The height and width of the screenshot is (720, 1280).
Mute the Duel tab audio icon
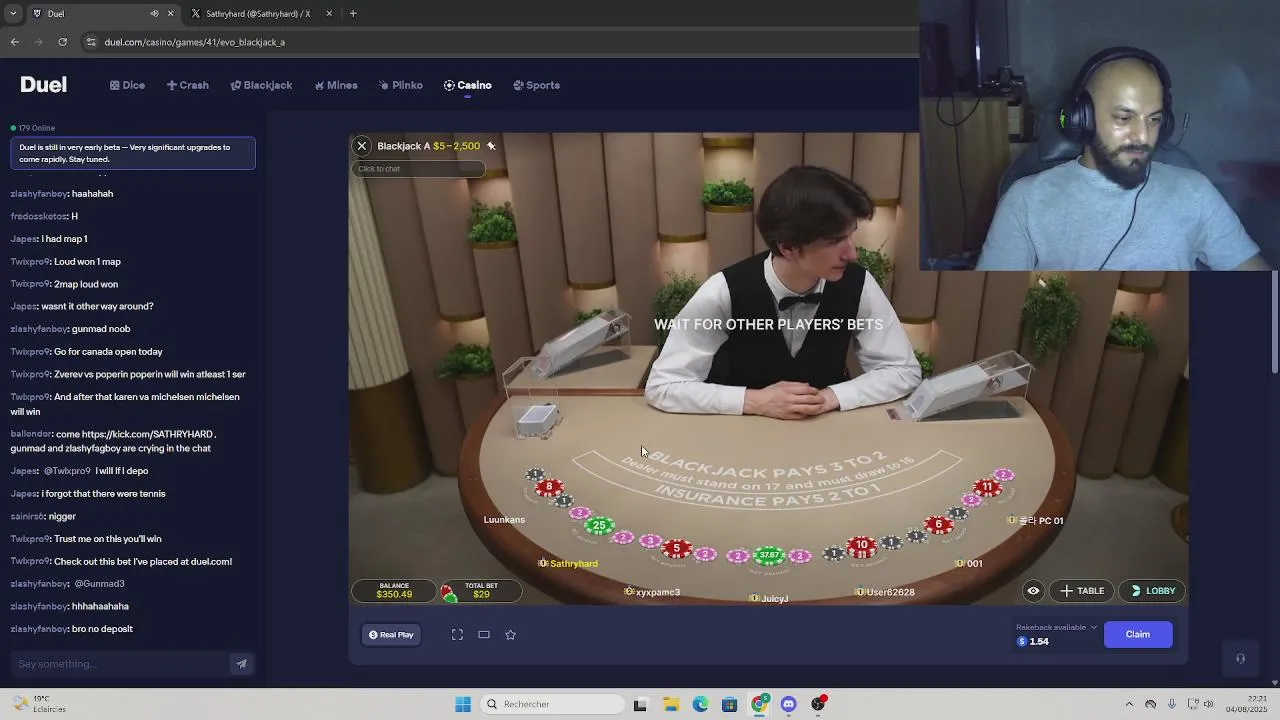click(154, 14)
